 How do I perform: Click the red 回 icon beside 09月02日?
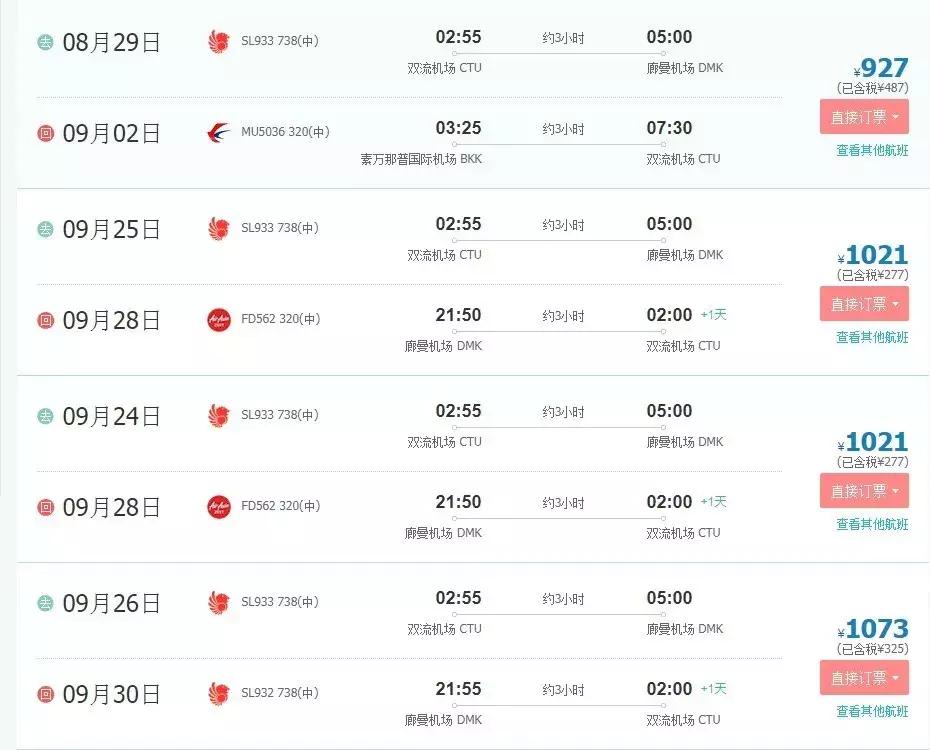pos(45,133)
